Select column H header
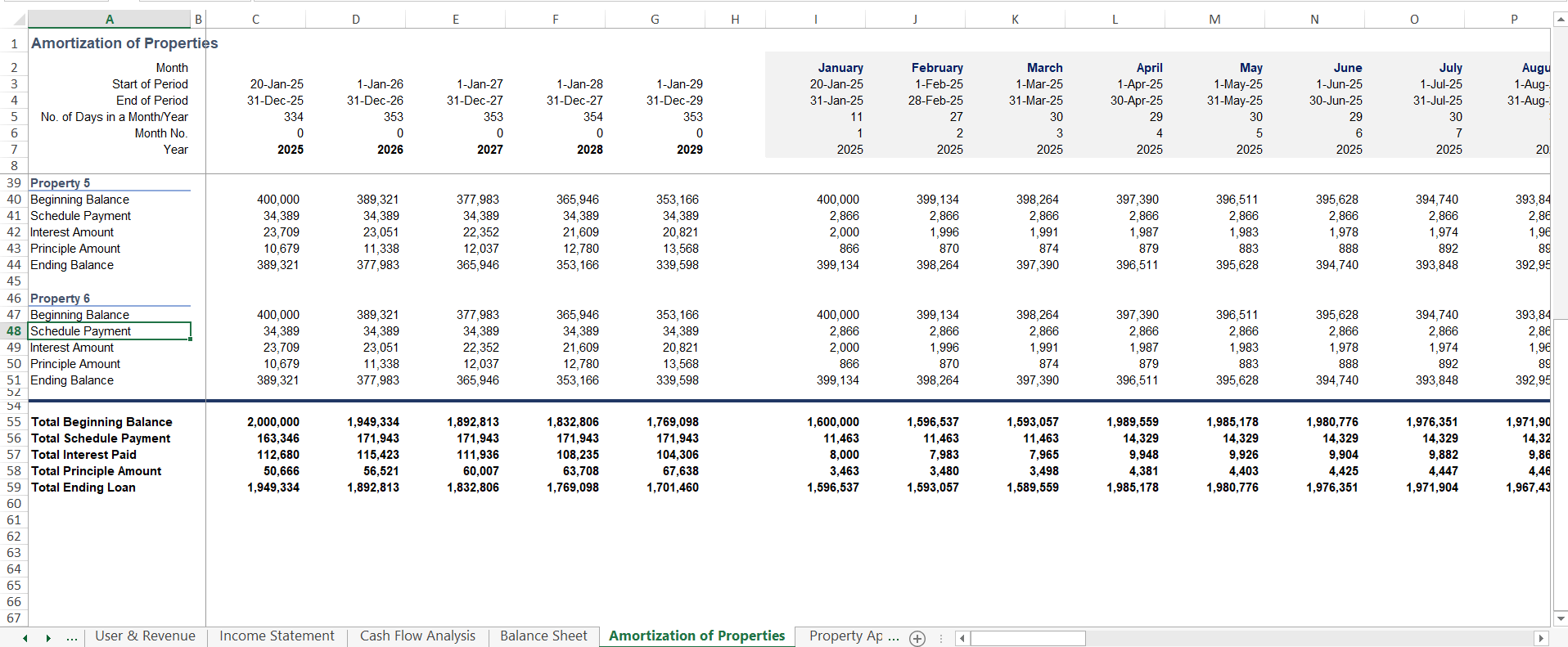Screen dimensions: 1568x647 click(x=735, y=19)
